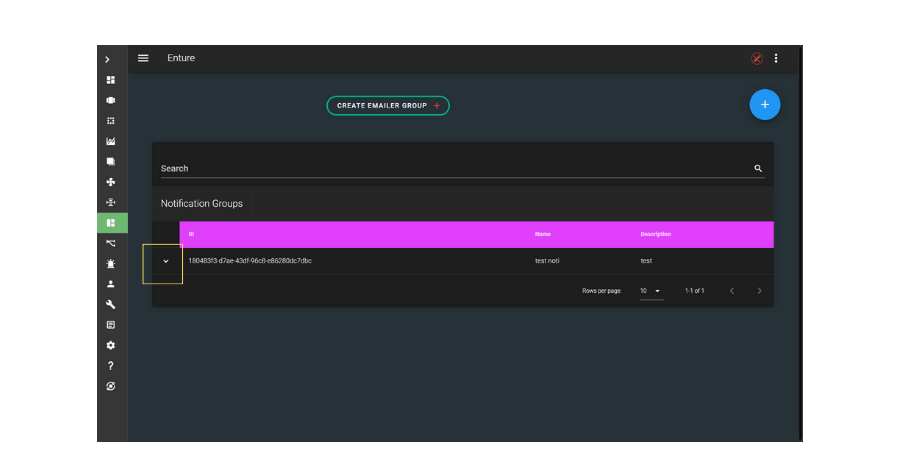Sort by the Name column header

click(543, 234)
